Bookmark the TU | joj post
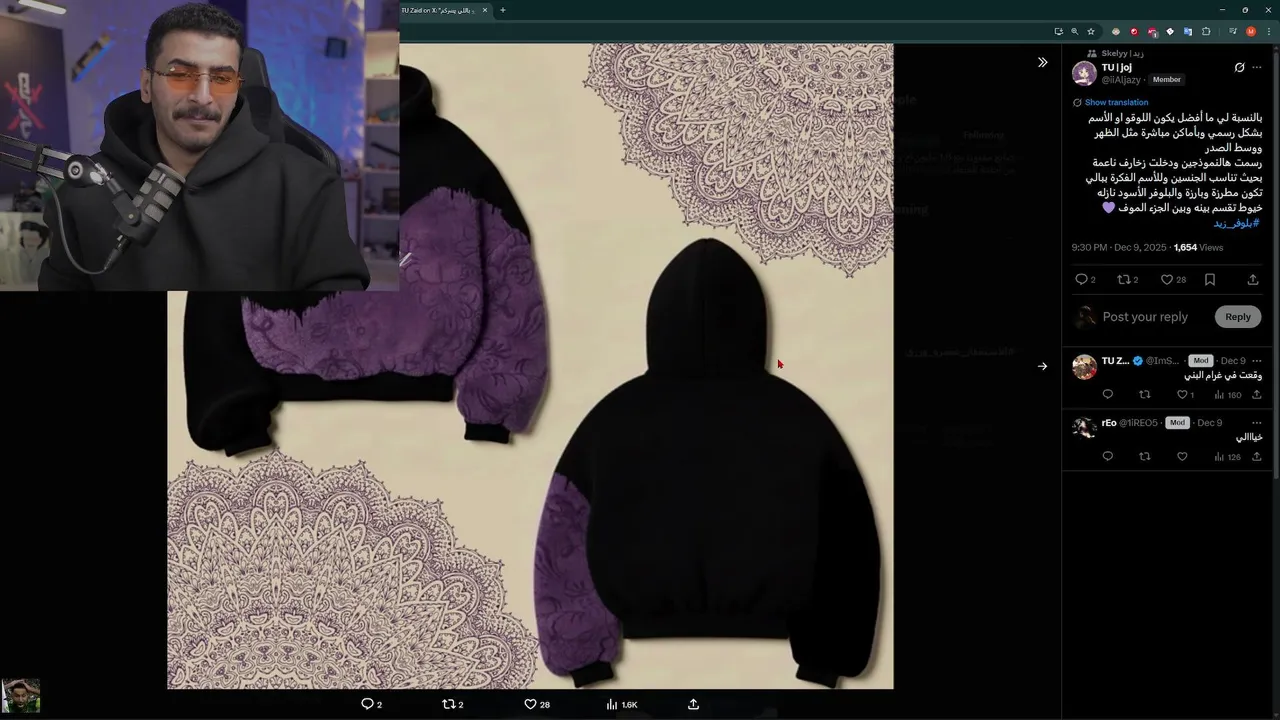 1210,280
